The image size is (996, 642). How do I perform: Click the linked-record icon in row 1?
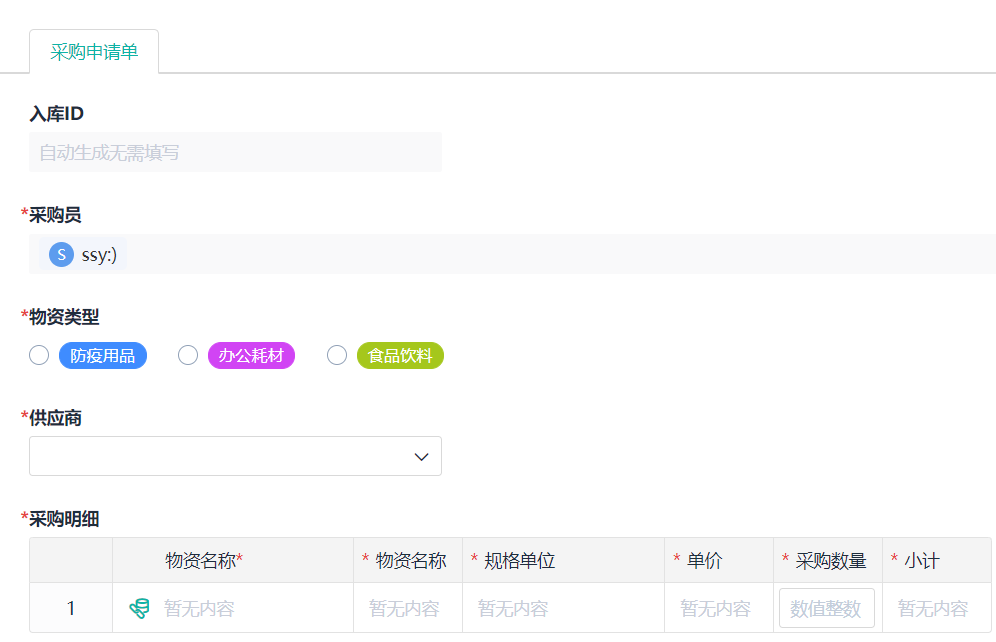click(x=140, y=608)
